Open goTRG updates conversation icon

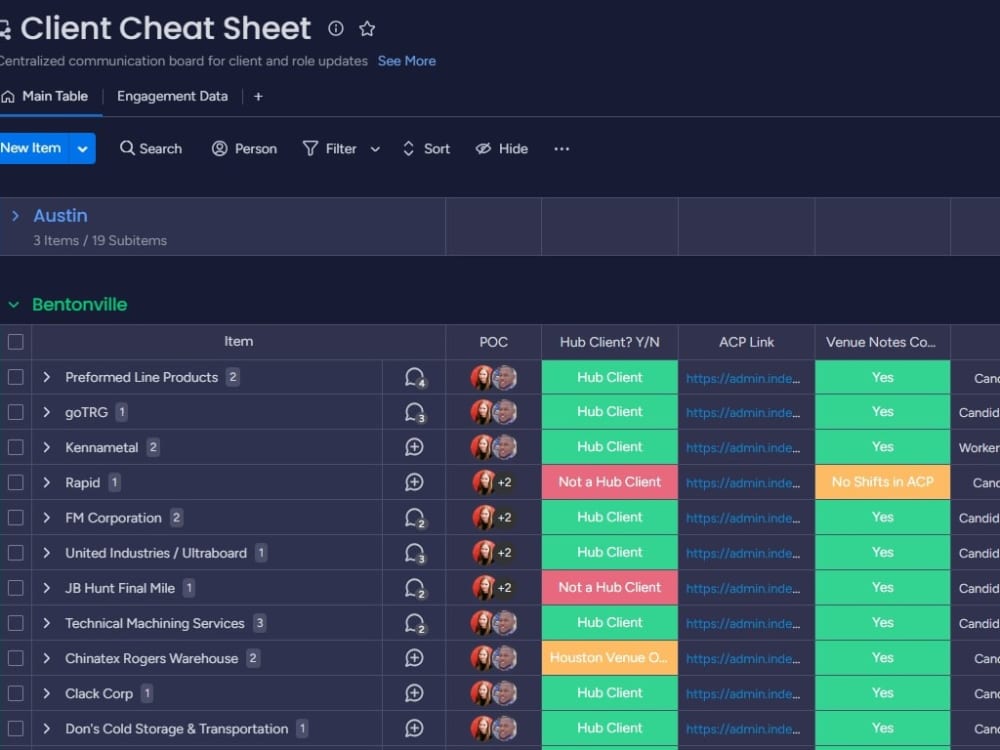click(415, 413)
